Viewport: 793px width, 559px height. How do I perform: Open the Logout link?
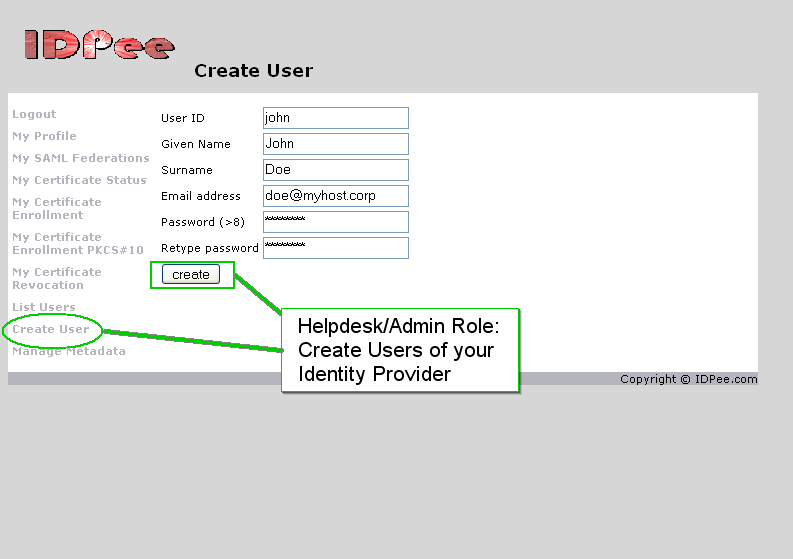pyautogui.click(x=34, y=114)
